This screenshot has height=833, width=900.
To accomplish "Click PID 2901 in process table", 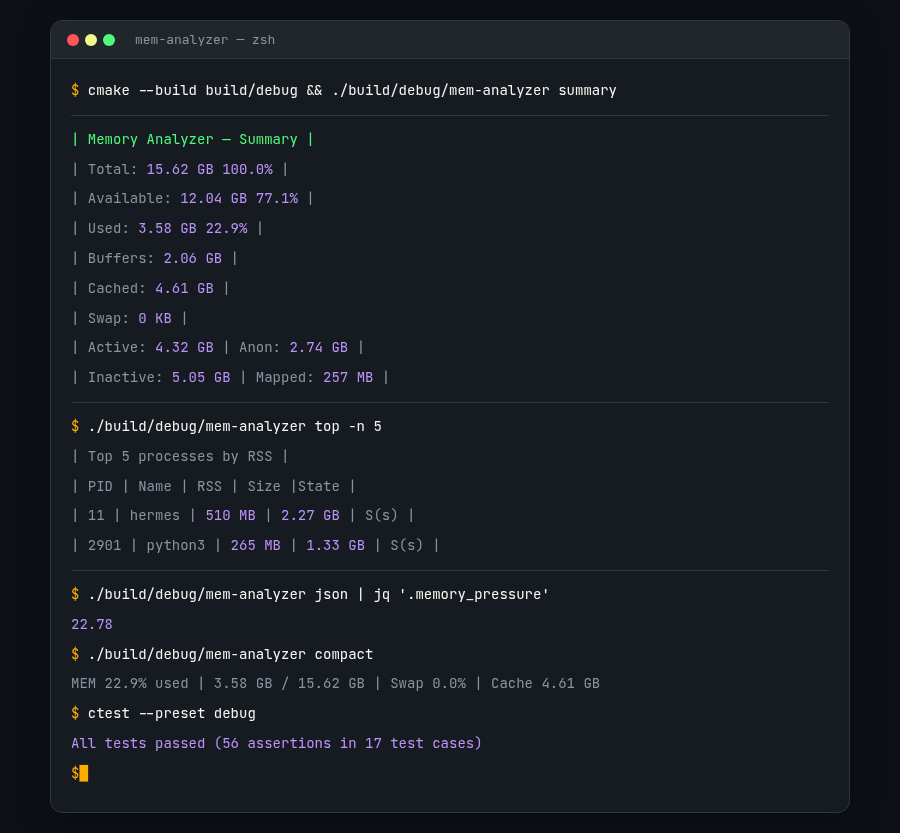I will (x=104, y=545).
